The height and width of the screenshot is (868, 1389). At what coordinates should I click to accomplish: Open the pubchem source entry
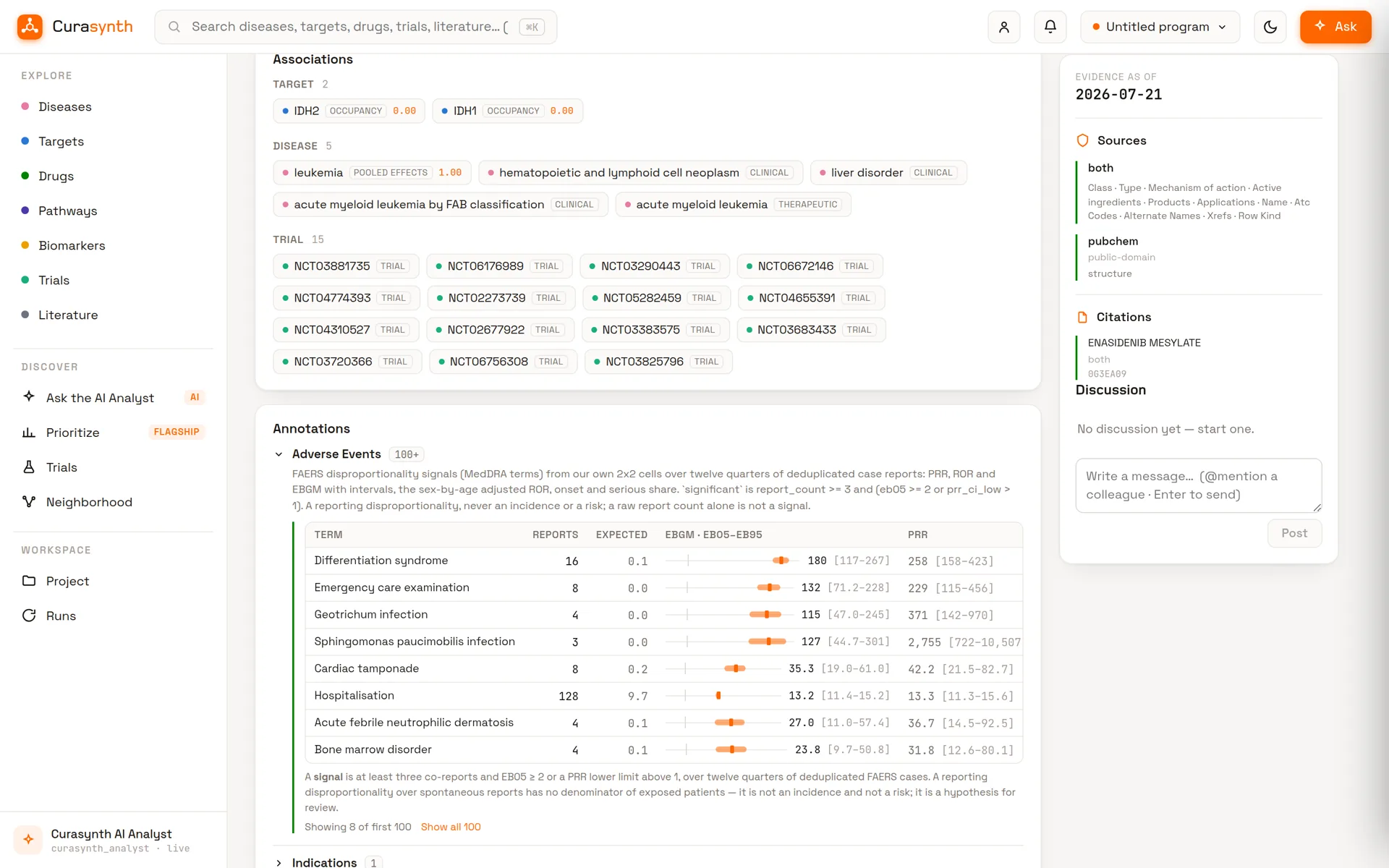1198,257
